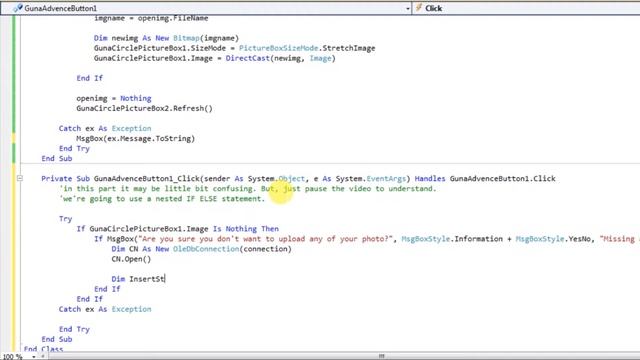Click the 'GunaCirclePictureBox2.Refresh()' line
Image resolution: width=640 pixels, height=360 pixels.
coord(144,108)
